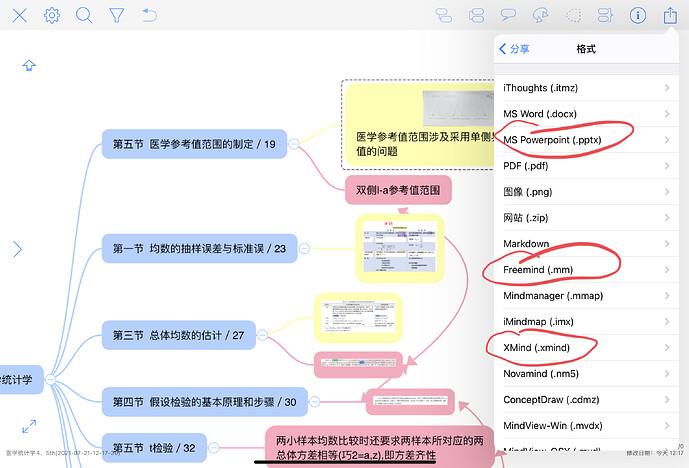689x468 pixels.
Task: Open settings gear in toolbar
Action: (x=52, y=15)
